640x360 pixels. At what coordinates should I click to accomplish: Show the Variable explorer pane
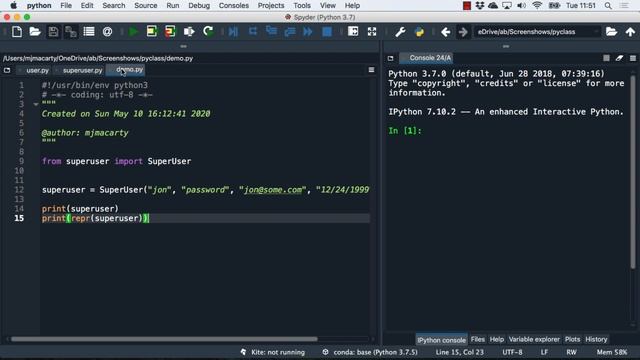(534, 339)
